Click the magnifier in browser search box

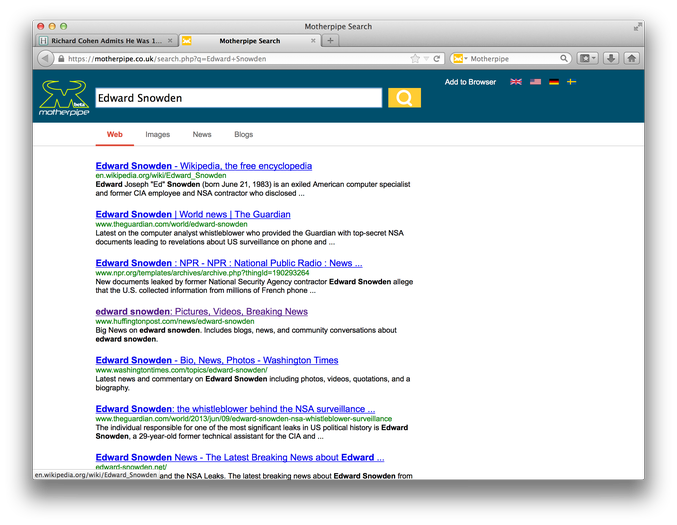pyautogui.click(x=563, y=58)
